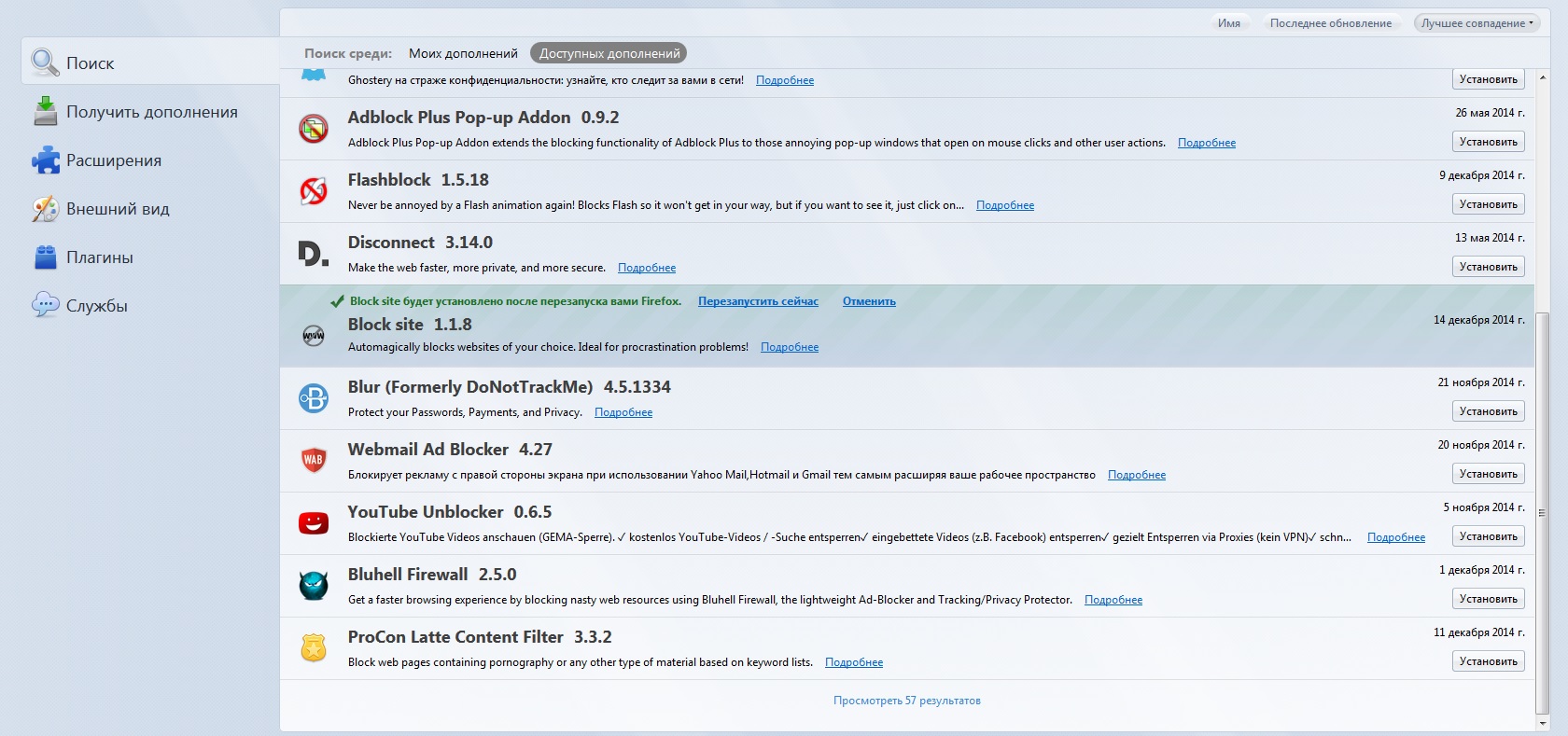The width and height of the screenshot is (1568, 736).
Task: Install the Ghostery addon
Action: pos(1489,79)
